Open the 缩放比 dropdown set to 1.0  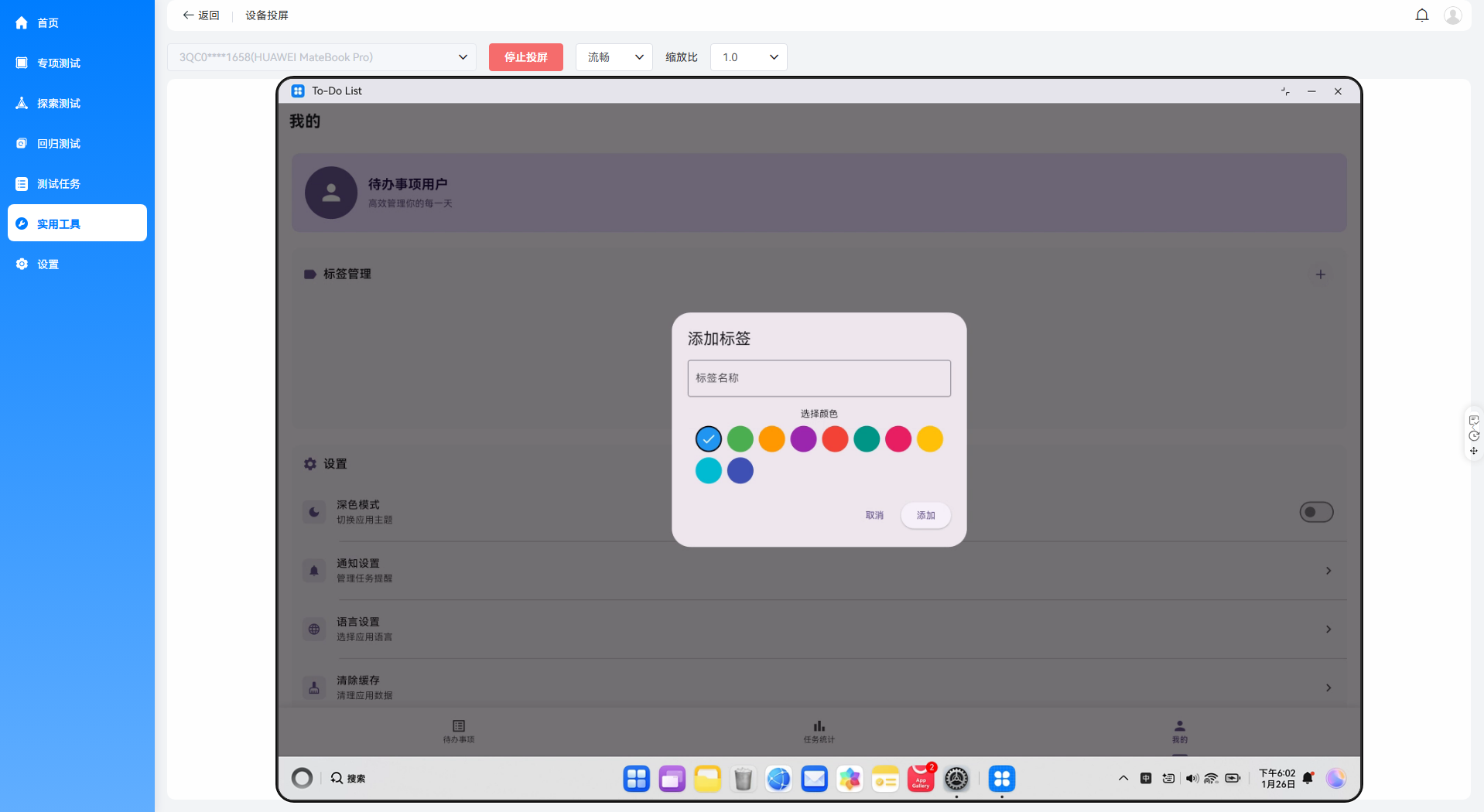[x=747, y=56]
